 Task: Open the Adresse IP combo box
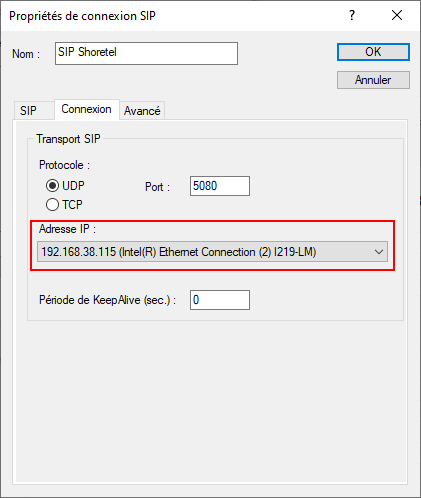click(212, 252)
